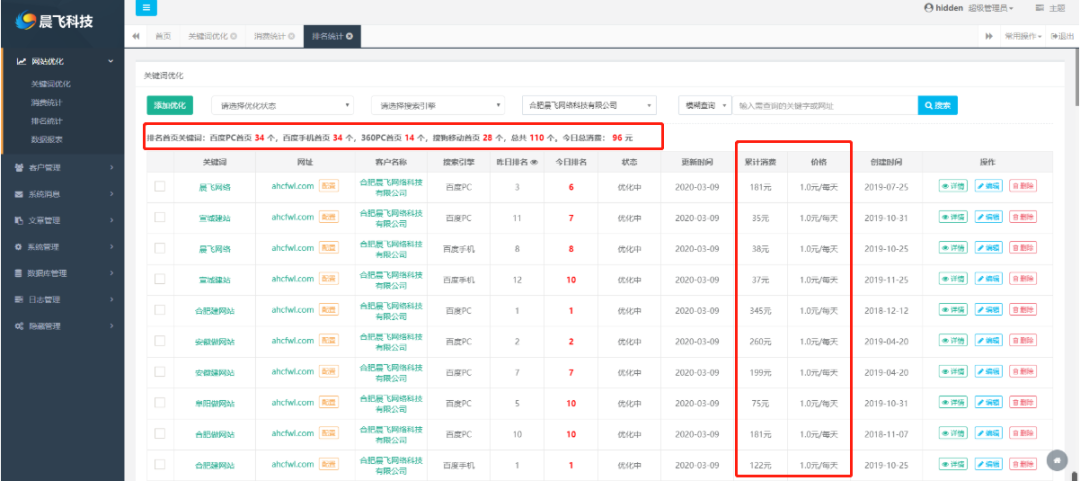1080x481 pixels.
Task: Edit the keyword row costing 35元
Action: [988, 217]
